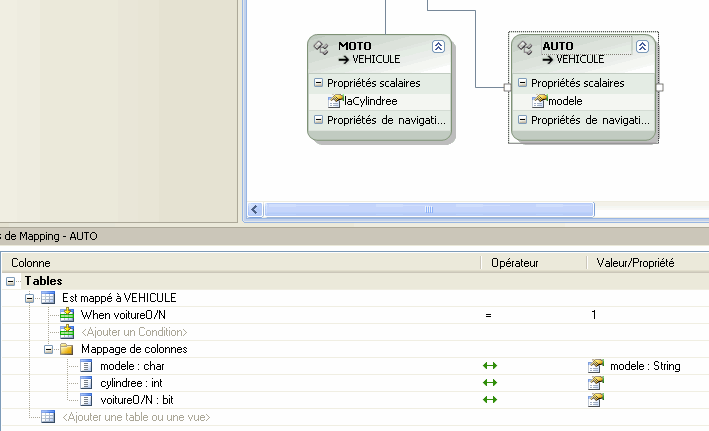Viewport: 709px width, 431px height.
Task: Click the modele : char column icon
Action: tap(86, 365)
